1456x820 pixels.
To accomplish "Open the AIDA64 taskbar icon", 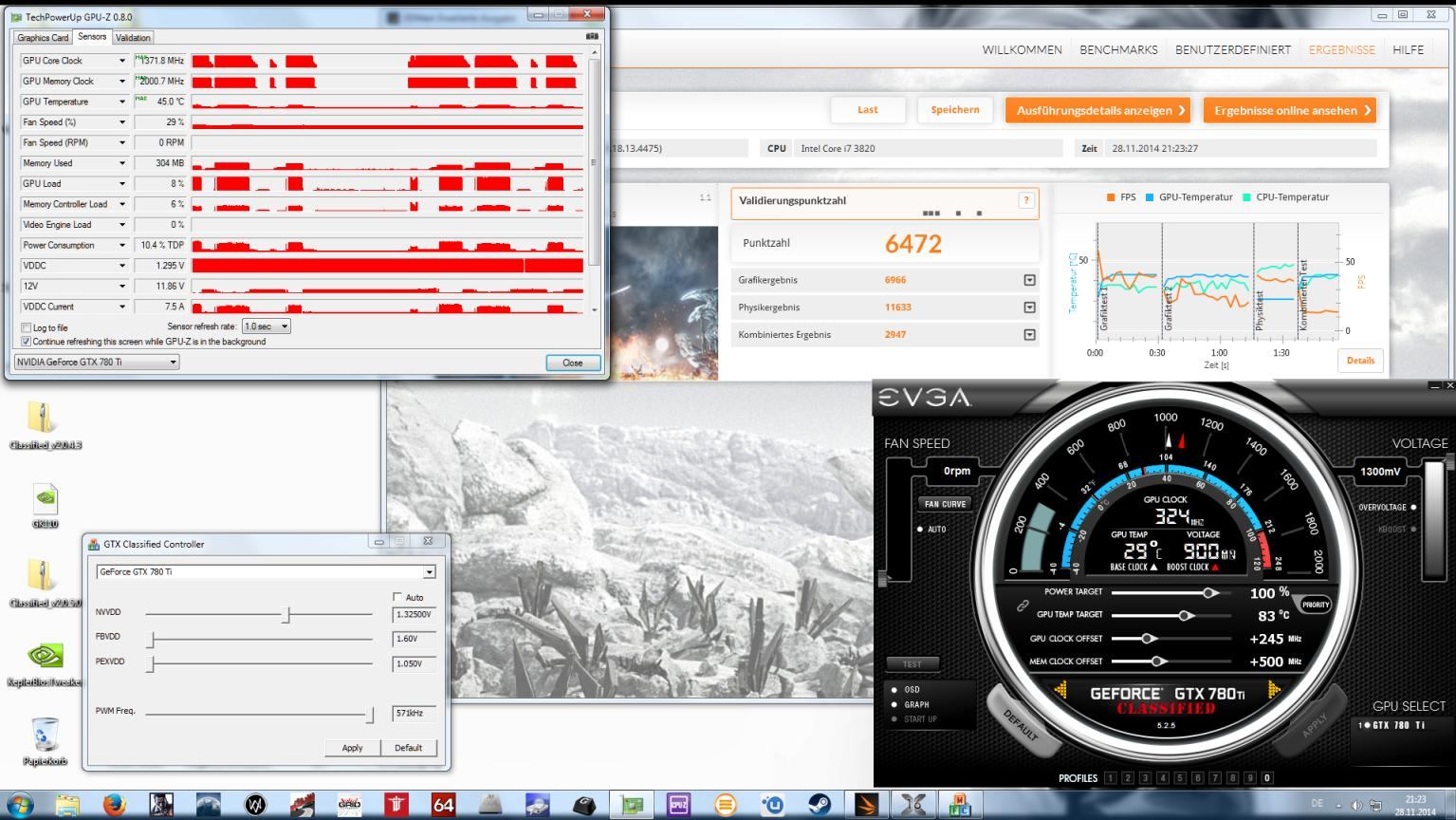I will 443,805.
